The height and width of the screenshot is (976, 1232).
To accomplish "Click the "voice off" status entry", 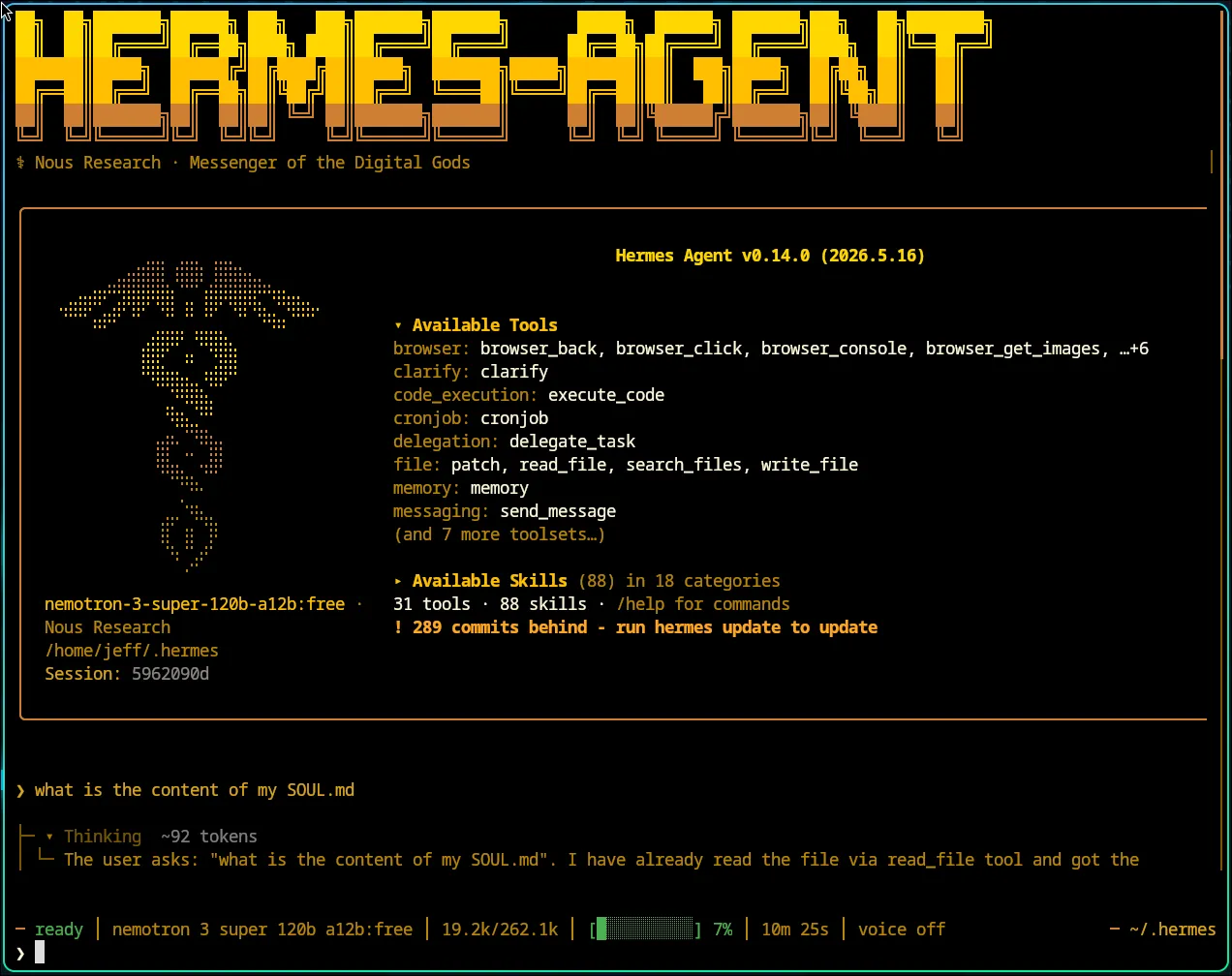I will pyautogui.click(x=902, y=930).
